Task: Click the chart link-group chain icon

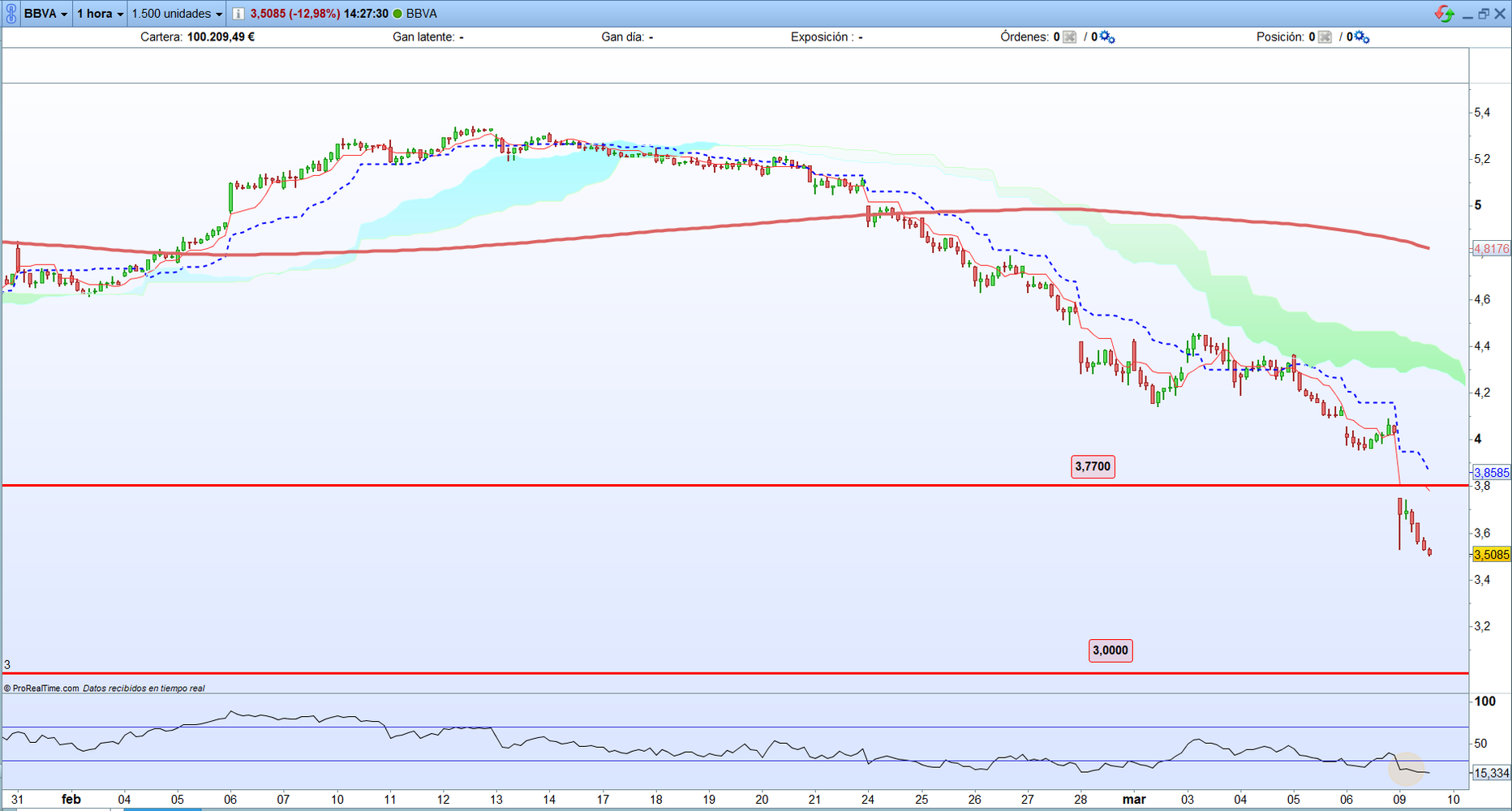Action: click(x=11, y=14)
